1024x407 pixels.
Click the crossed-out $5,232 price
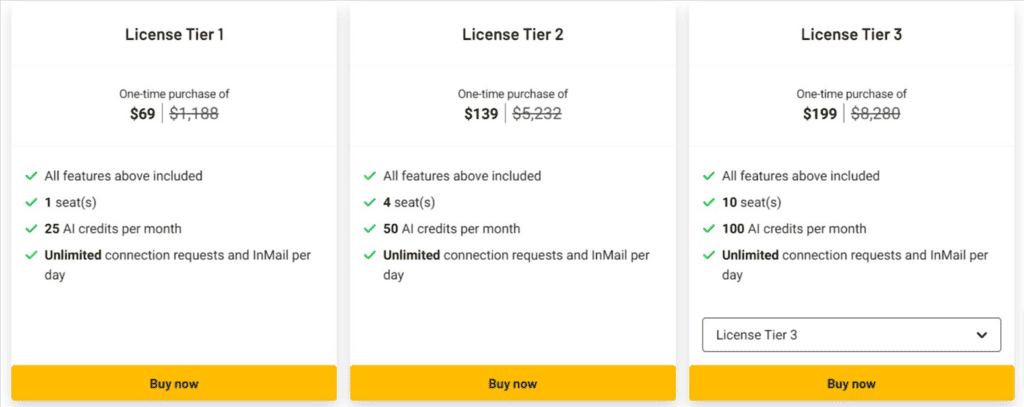(x=537, y=114)
